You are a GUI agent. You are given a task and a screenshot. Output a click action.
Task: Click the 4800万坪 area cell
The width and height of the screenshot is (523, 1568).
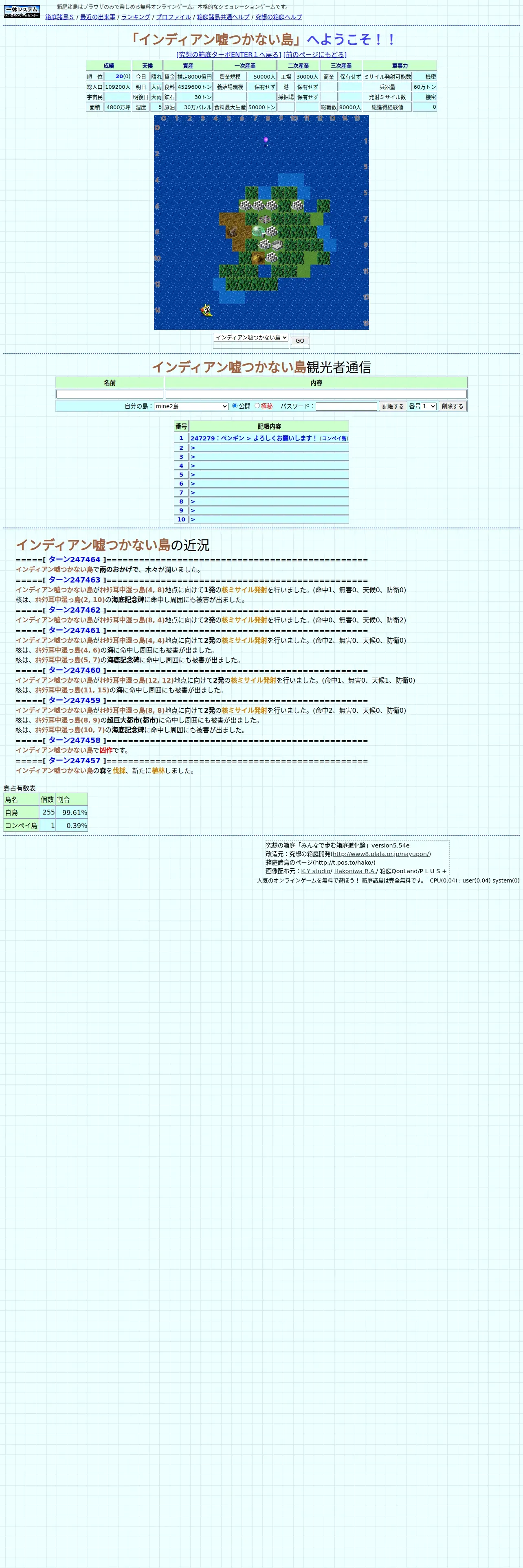pos(117,107)
